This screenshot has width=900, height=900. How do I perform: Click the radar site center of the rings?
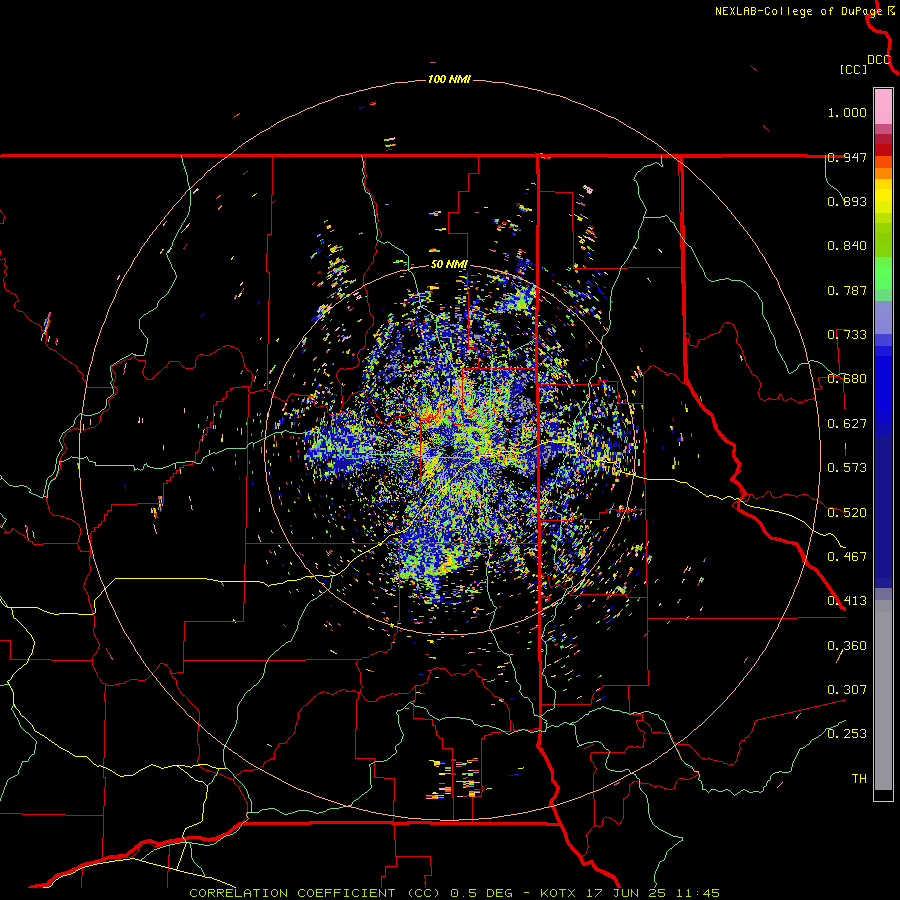click(449, 450)
